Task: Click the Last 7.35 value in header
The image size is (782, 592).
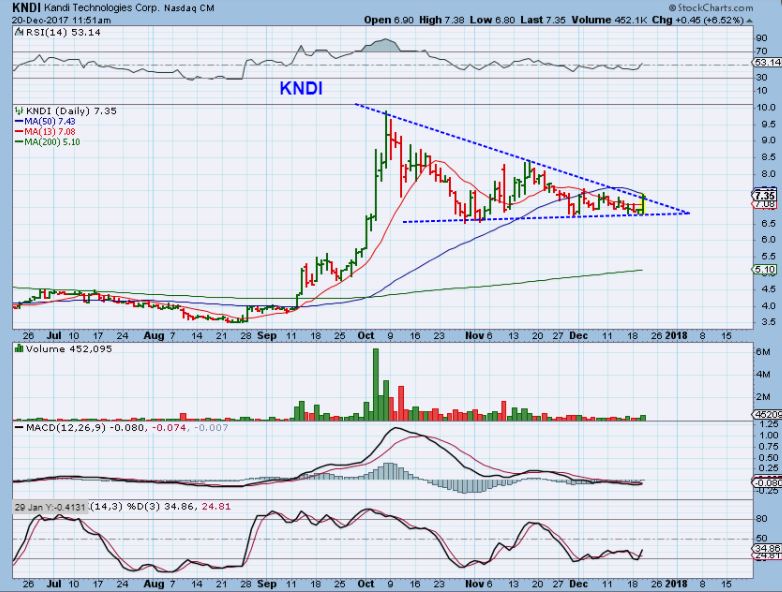Action: click(543, 20)
